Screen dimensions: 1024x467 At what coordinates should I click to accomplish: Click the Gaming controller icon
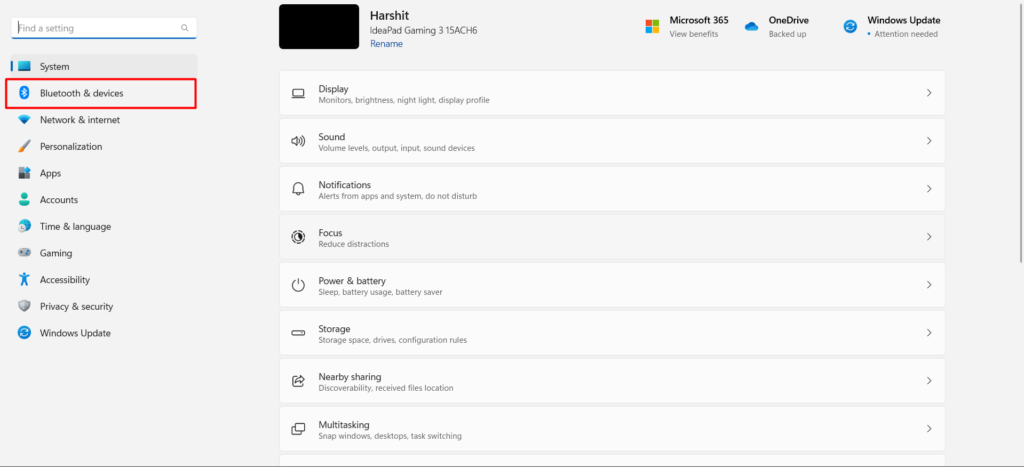tap(24, 253)
